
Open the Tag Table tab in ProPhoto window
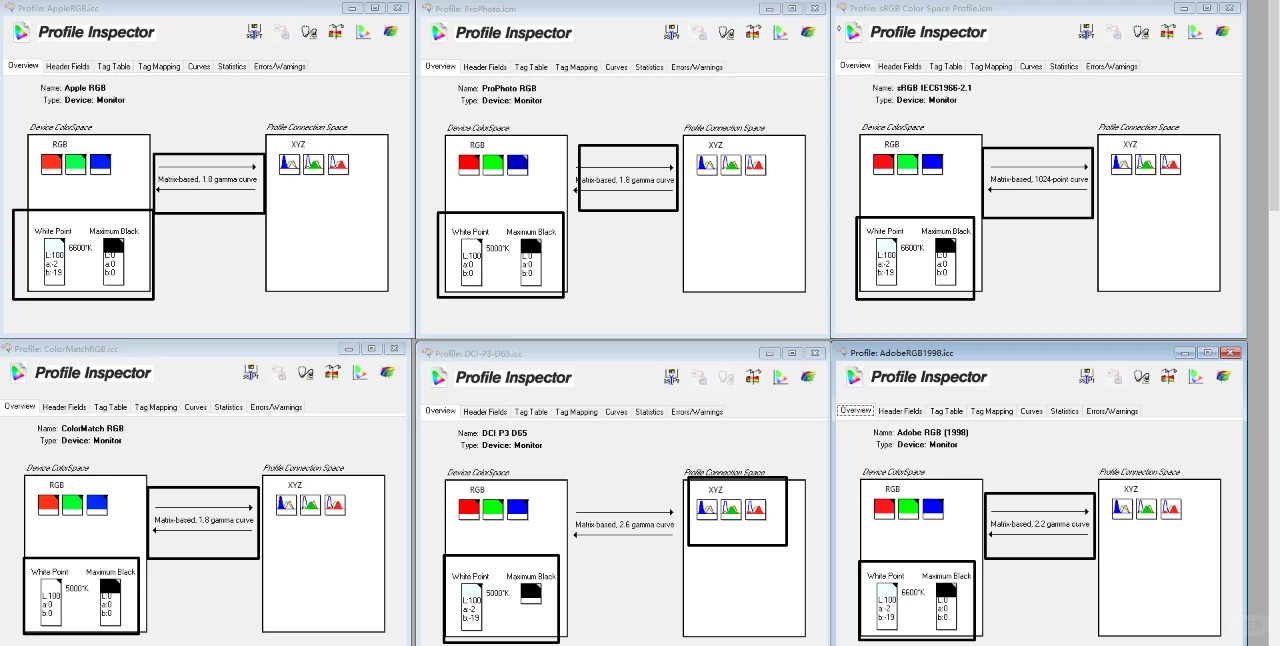(531, 67)
